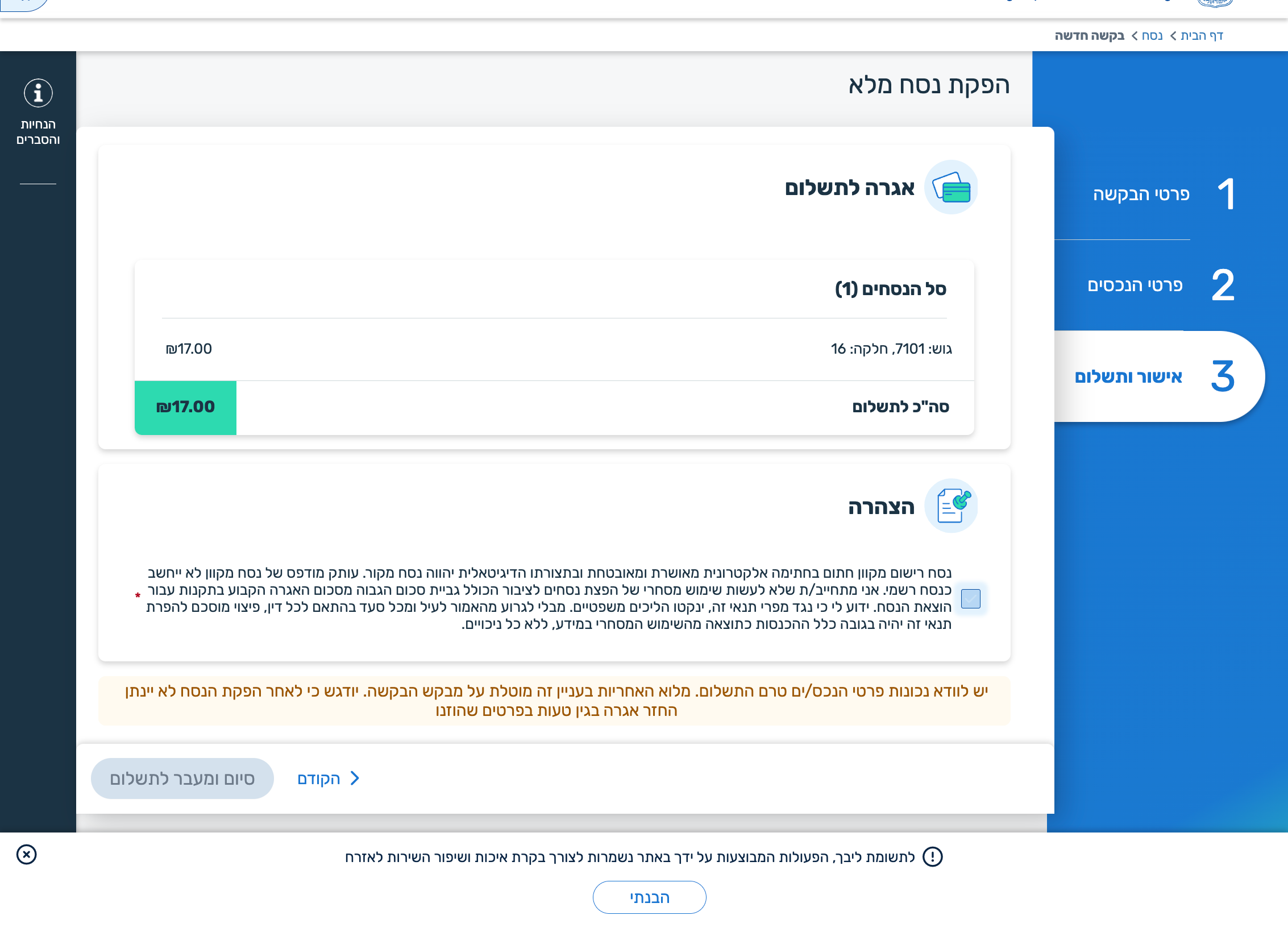
Task: Open the הנחיות והסברים info icon
Action: click(x=38, y=93)
